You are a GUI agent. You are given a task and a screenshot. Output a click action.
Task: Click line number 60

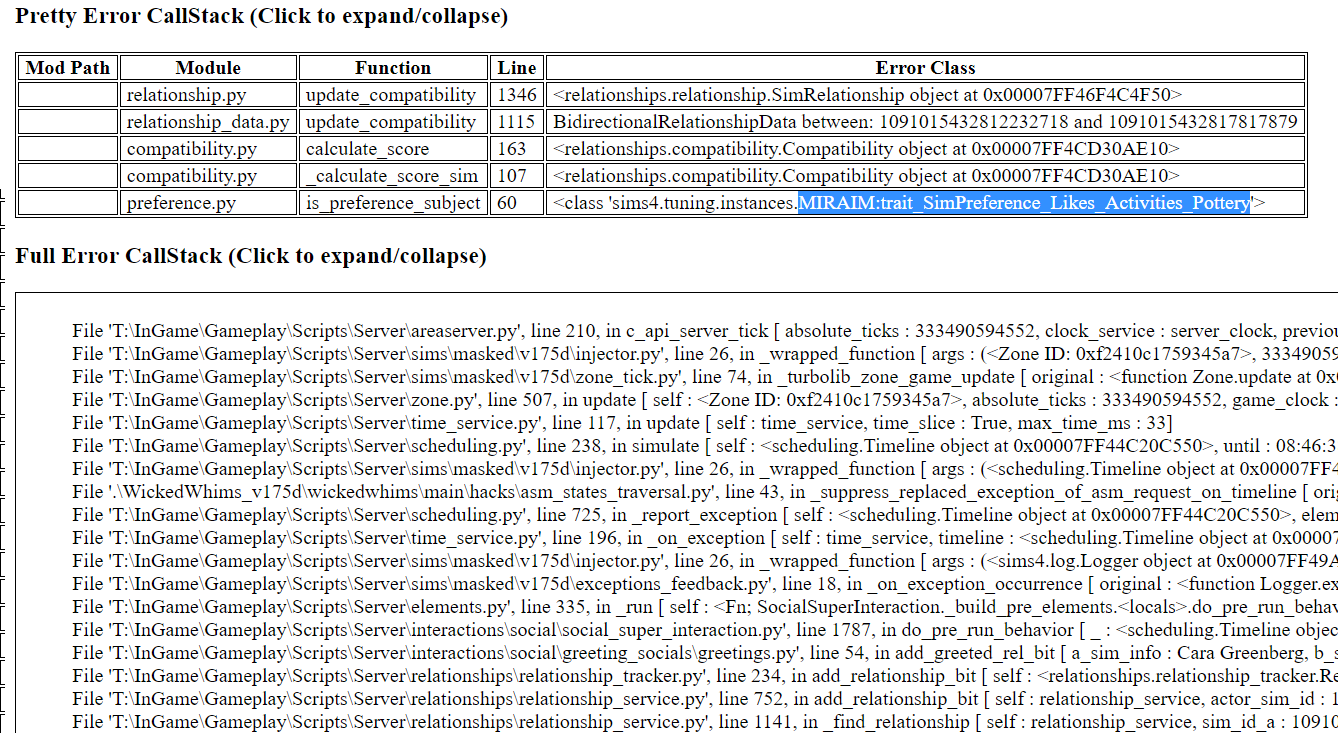pos(517,203)
